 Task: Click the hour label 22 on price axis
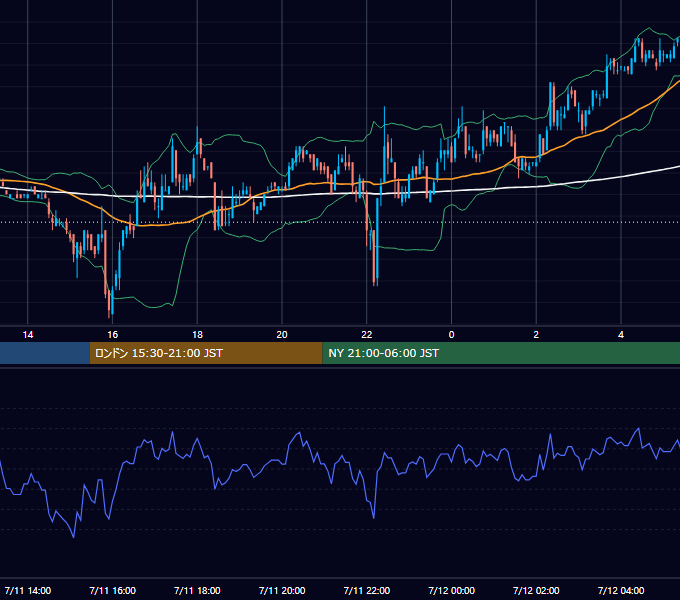pos(367,335)
